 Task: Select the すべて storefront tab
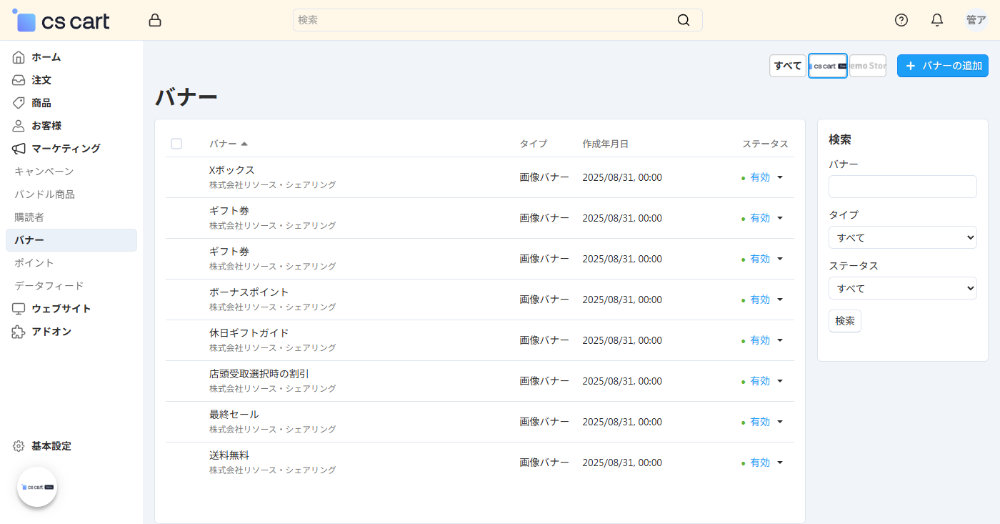click(x=788, y=66)
